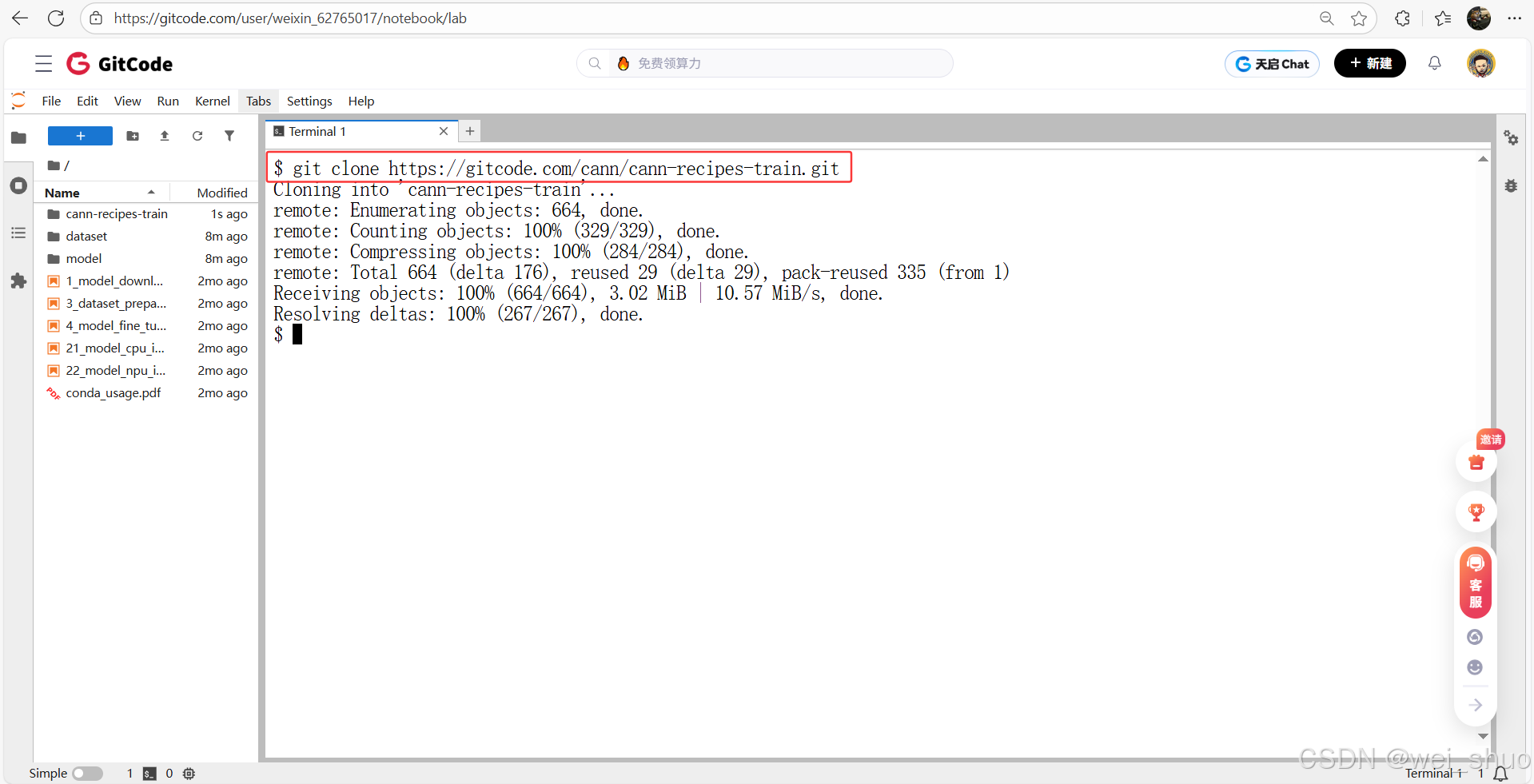The image size is (1534, 784).
Task: Open the Kernel menu
Action: pos(213,101)
